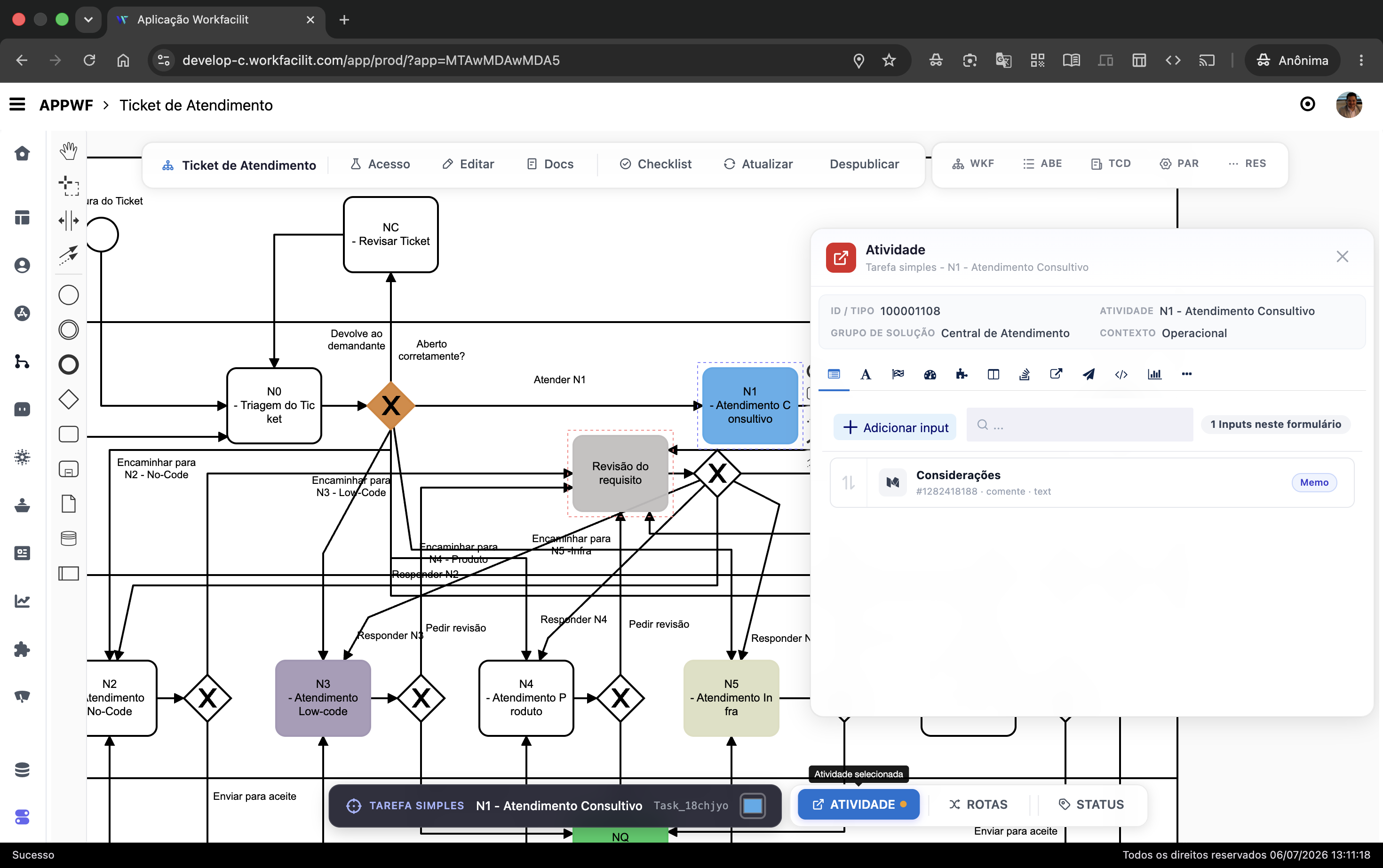The width and height of the screenshot is (1383, 868).
Task: Switch to WKF view
Action: [x=973, y=164]
